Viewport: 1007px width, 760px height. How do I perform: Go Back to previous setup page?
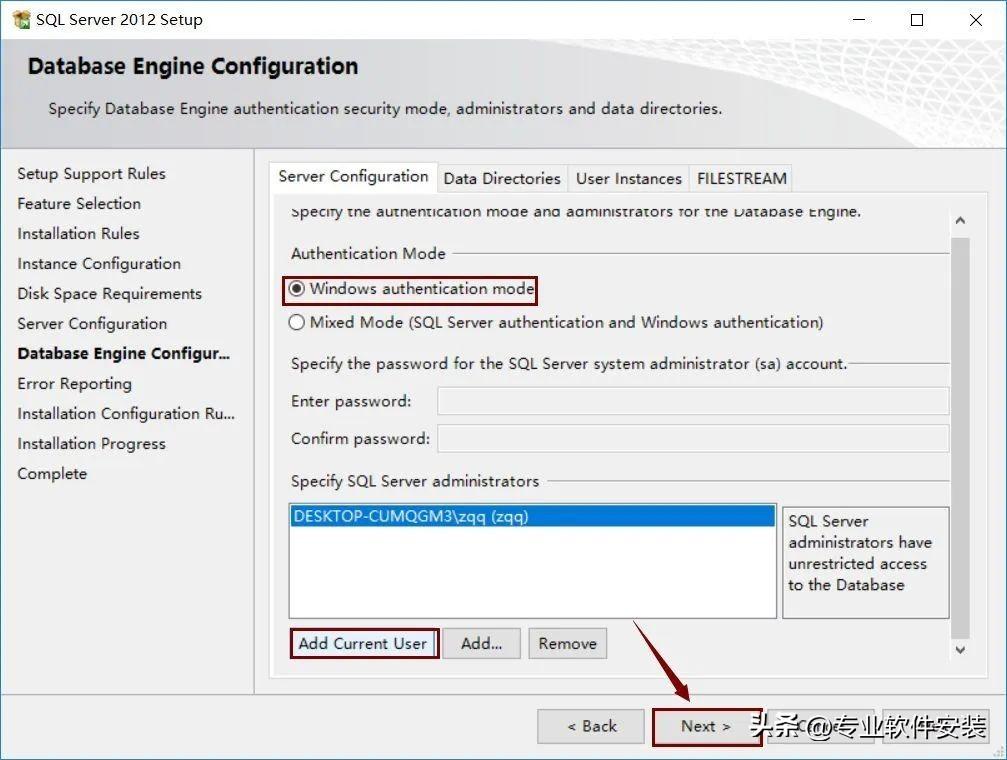pyautogui.click(x=592, y=726)
